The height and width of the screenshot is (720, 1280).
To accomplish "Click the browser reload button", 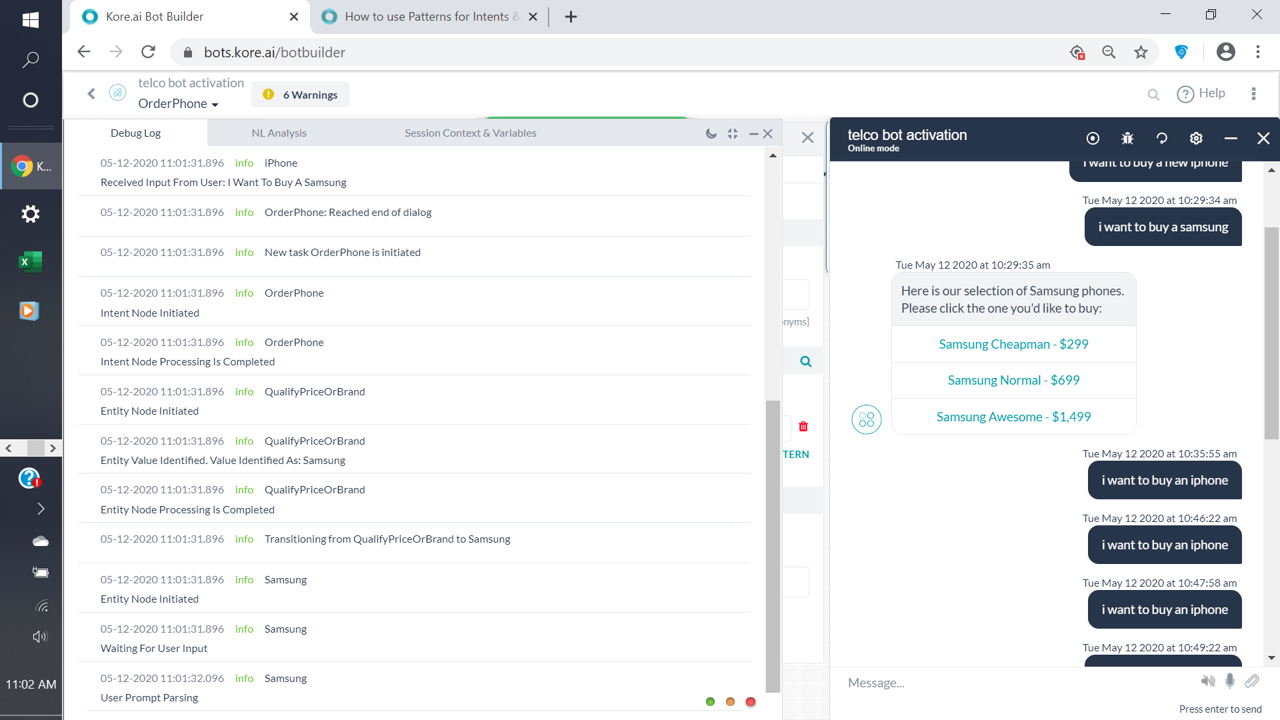I will coord(148,52).
